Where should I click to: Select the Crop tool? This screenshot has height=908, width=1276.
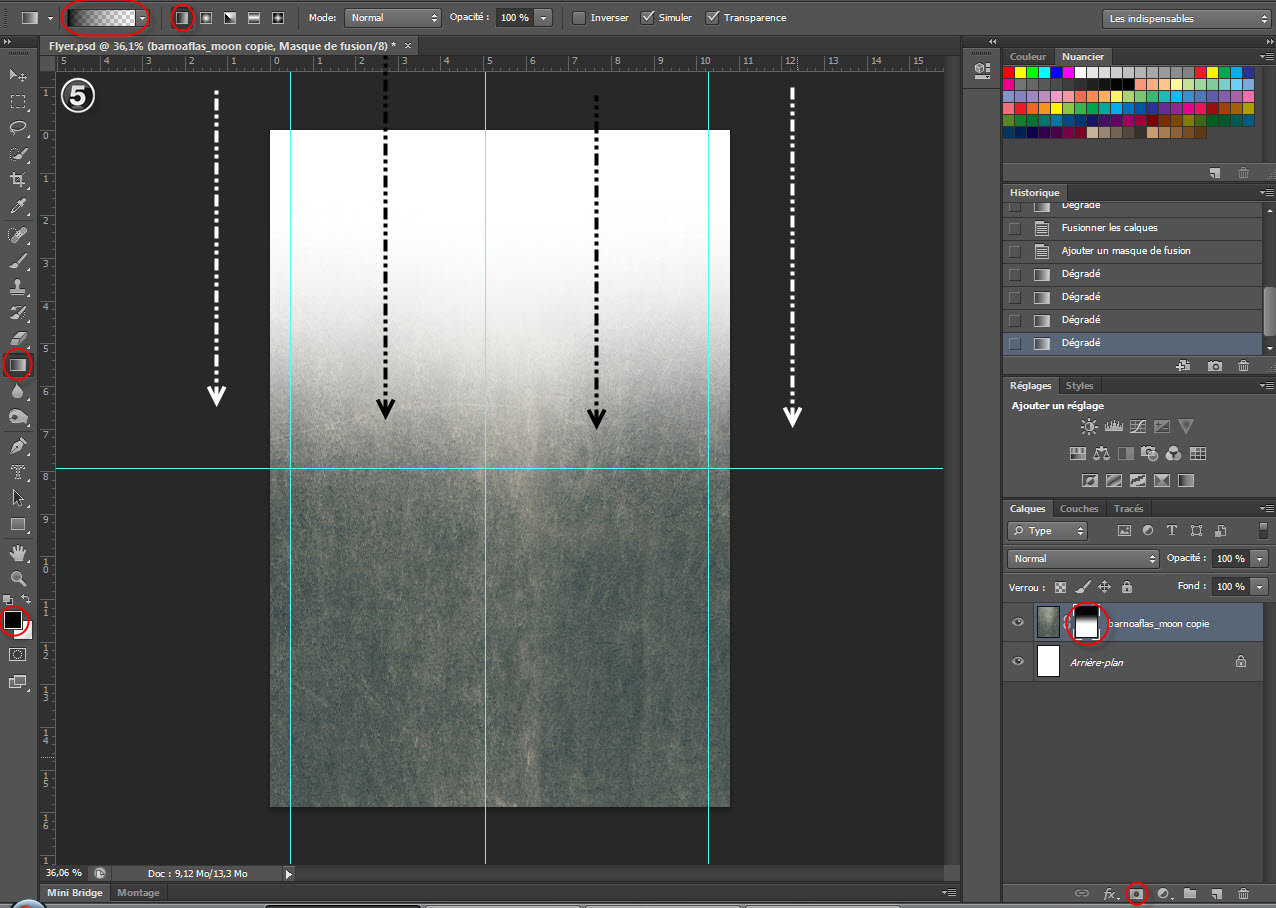[18, 180]
